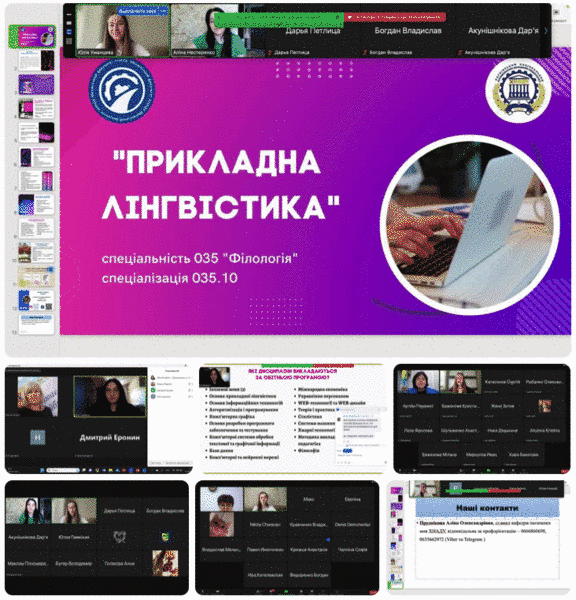Select the highlighted first slide thumbnail in the large panel
The image size is (576, 600).
click(33, 36)
